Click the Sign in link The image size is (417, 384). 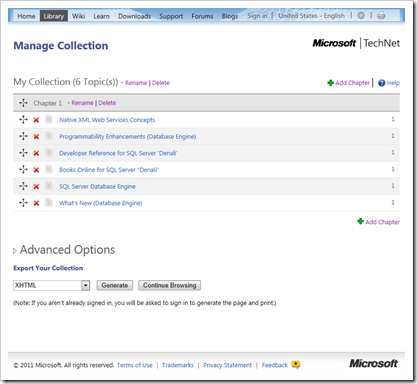click(257, 16)
